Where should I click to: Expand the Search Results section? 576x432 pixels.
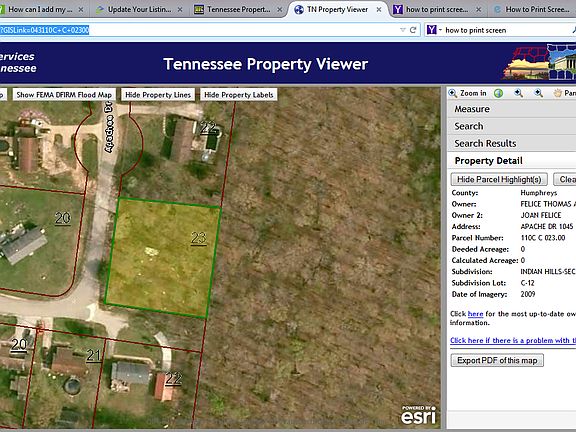[511, 143]
